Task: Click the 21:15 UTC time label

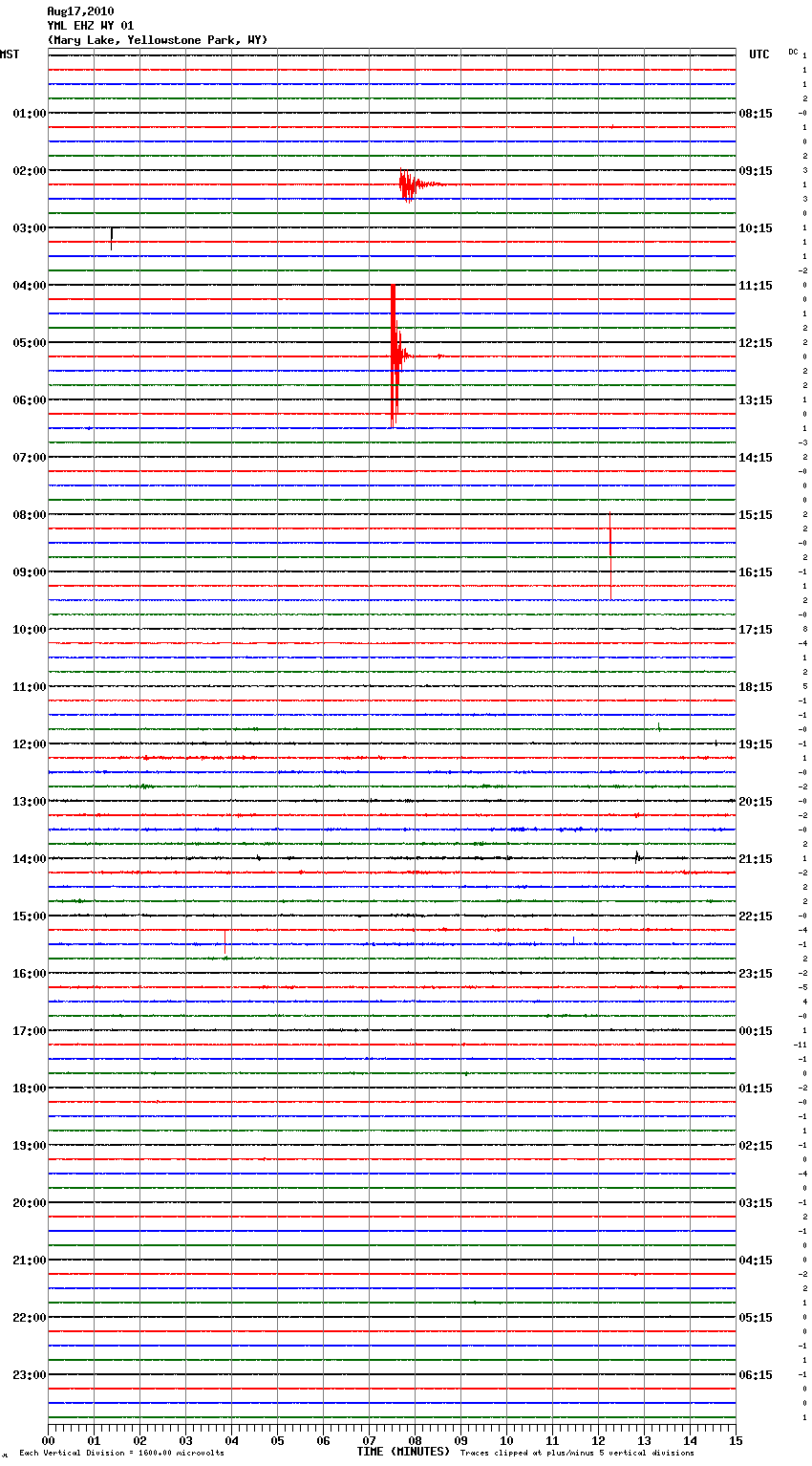Action: [756, 859]
